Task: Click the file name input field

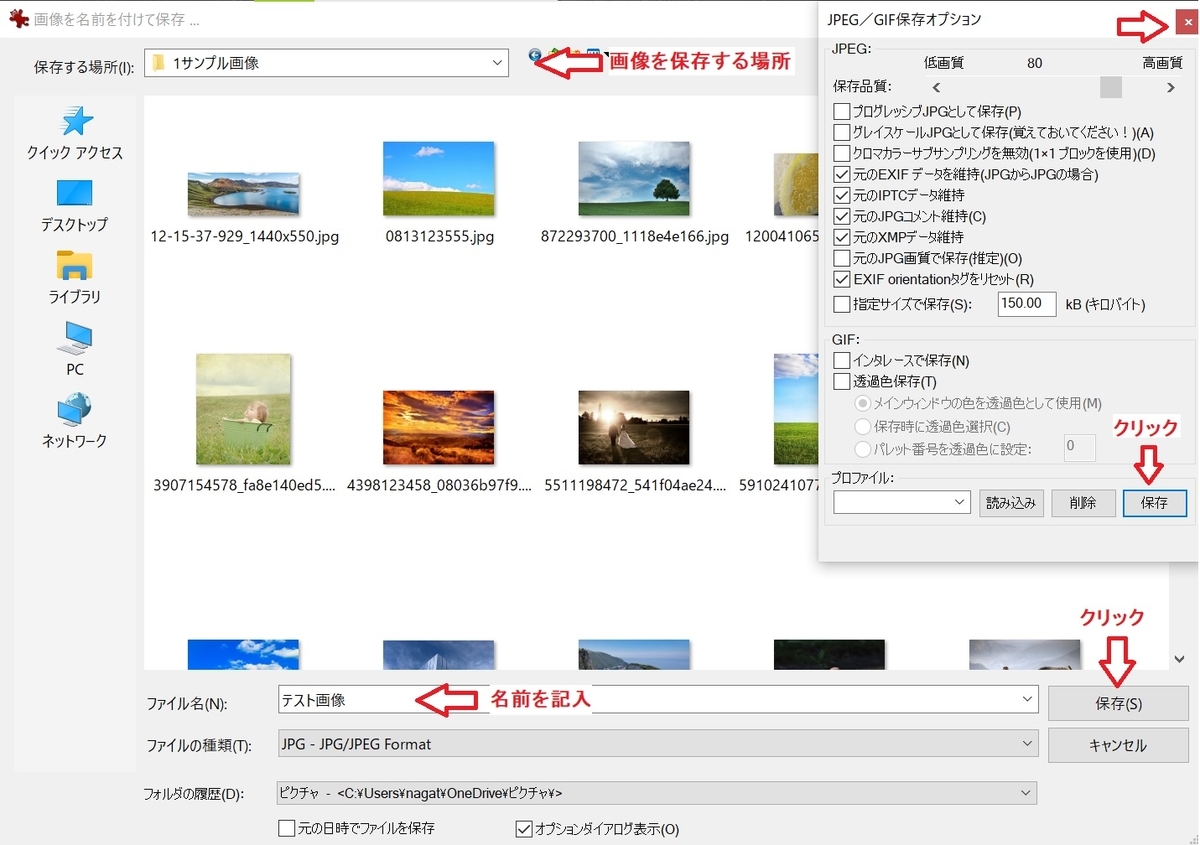Action: (x=657, y=700)
